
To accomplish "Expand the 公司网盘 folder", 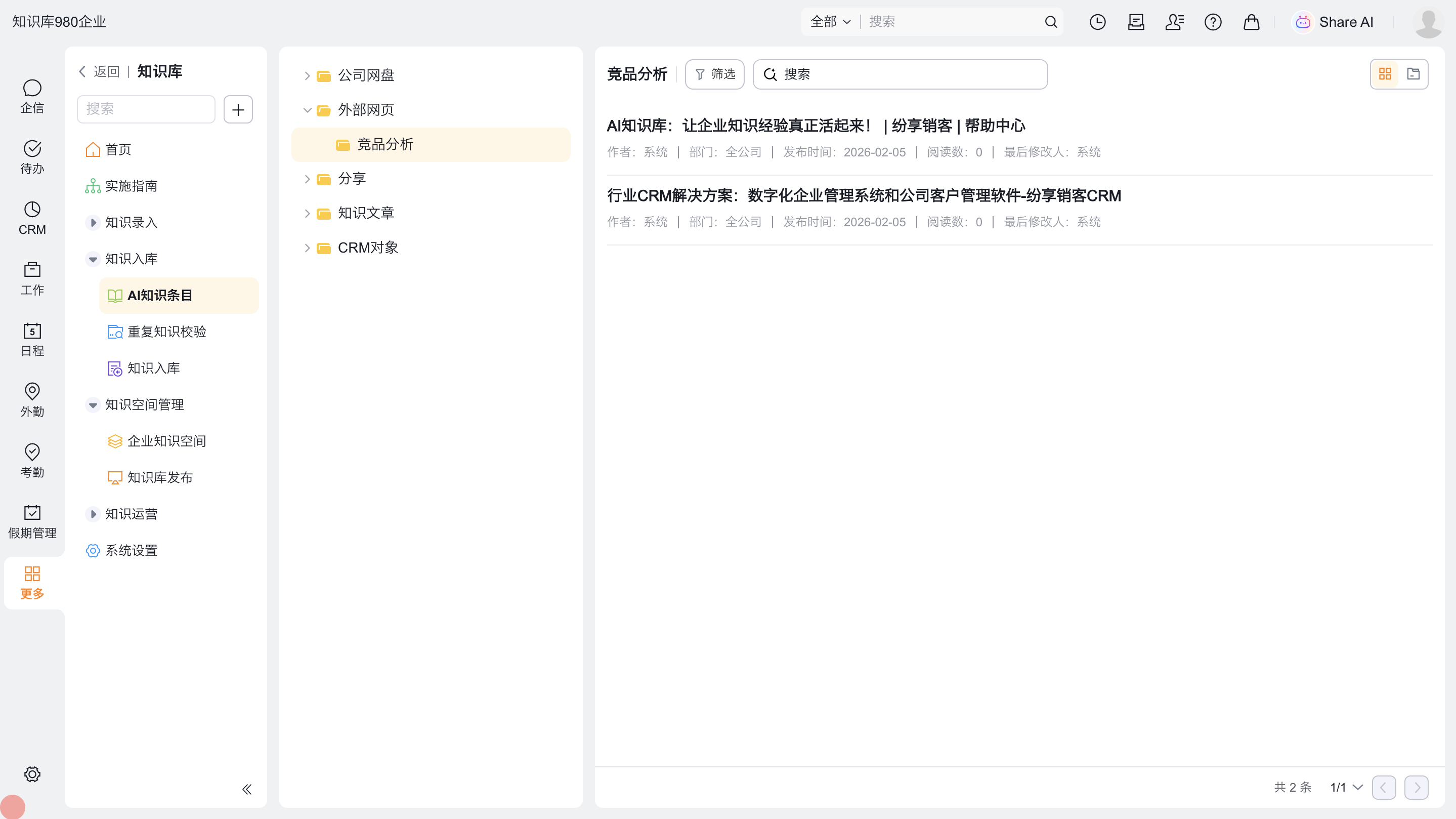I will click(307, 75).
